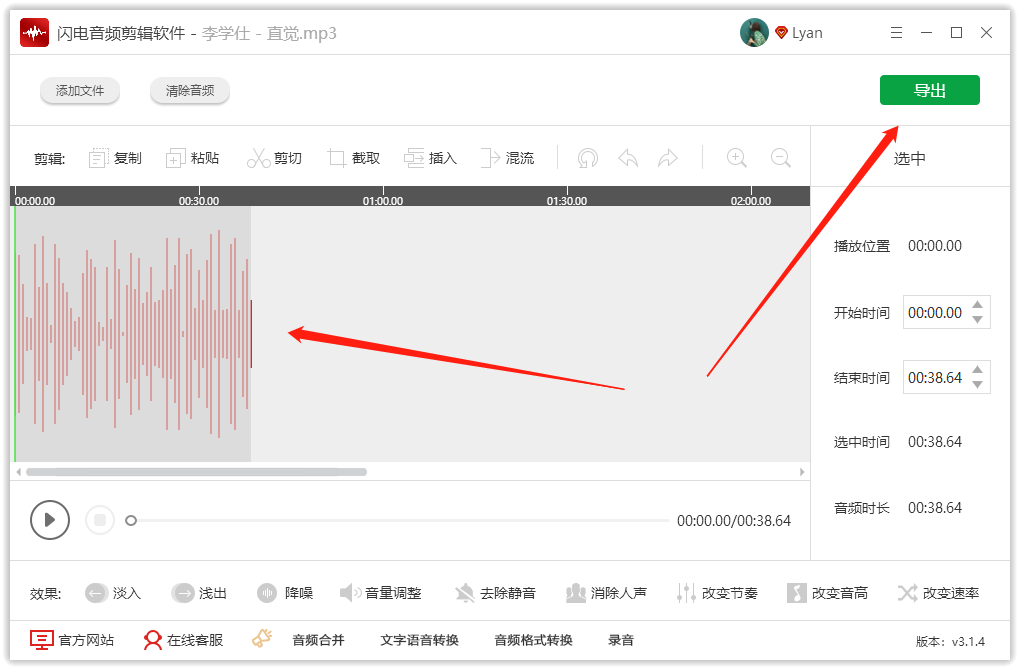Select the 混流 mix tool

507,158
